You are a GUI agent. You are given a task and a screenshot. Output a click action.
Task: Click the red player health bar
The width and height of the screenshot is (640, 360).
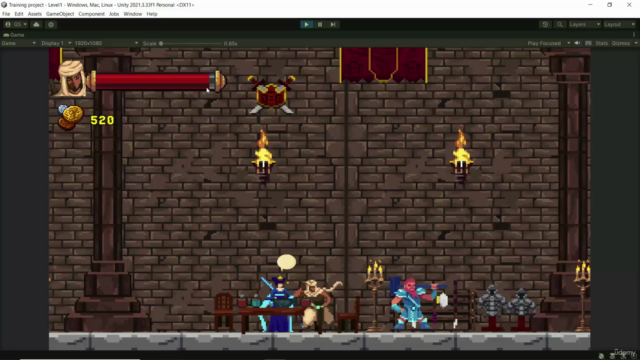point(153,81)
